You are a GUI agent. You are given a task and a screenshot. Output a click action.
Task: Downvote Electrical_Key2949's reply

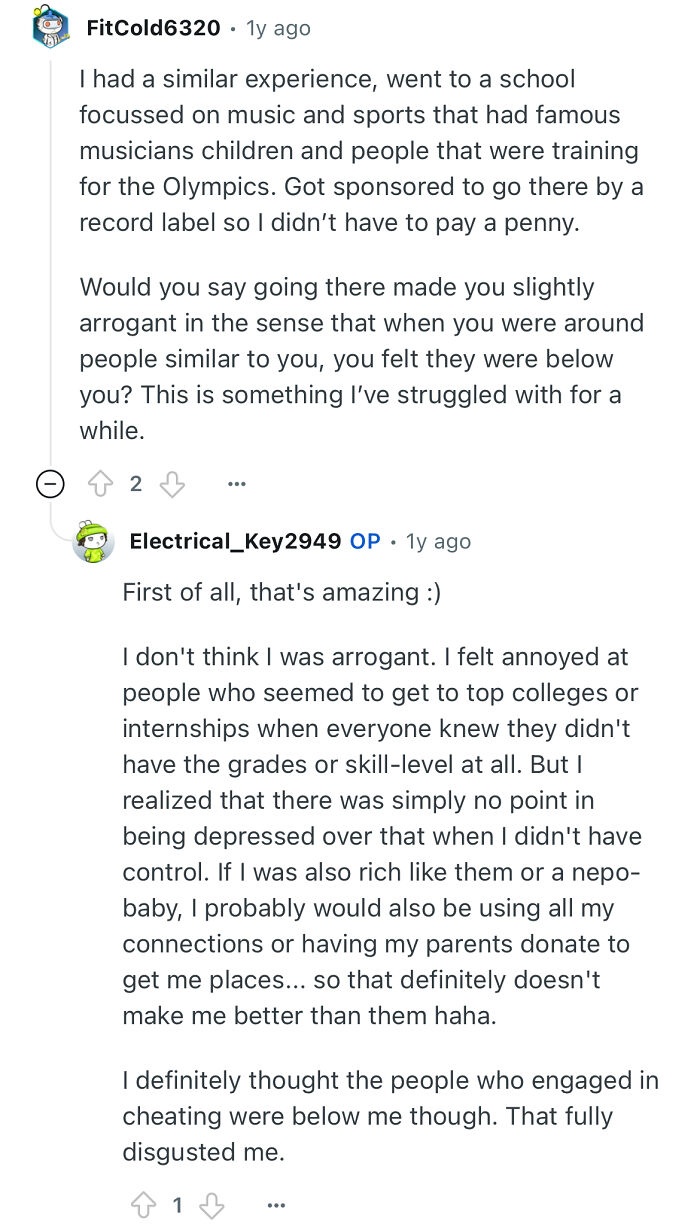point(212,1205)
